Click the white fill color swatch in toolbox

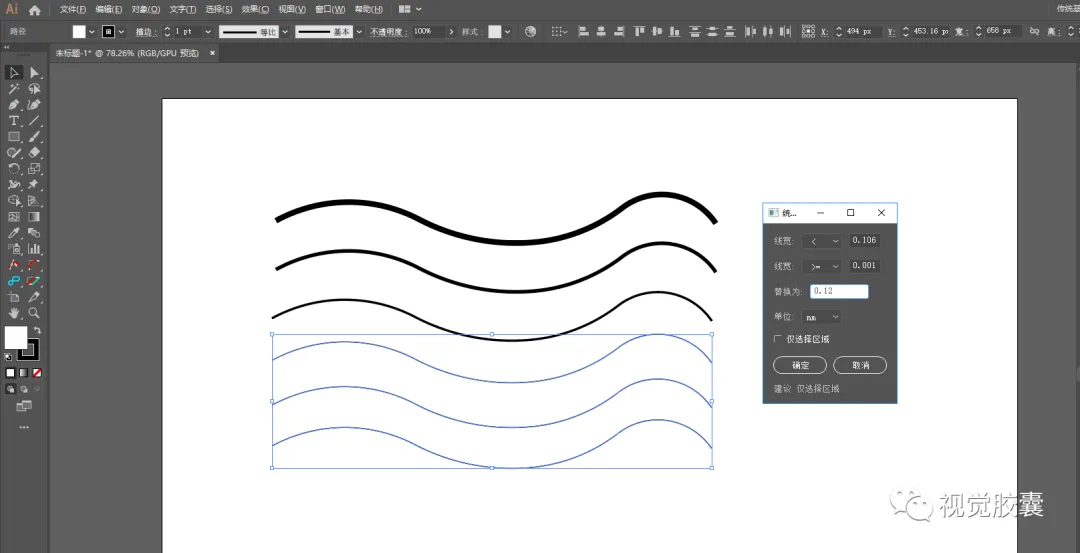coord(15,338)
